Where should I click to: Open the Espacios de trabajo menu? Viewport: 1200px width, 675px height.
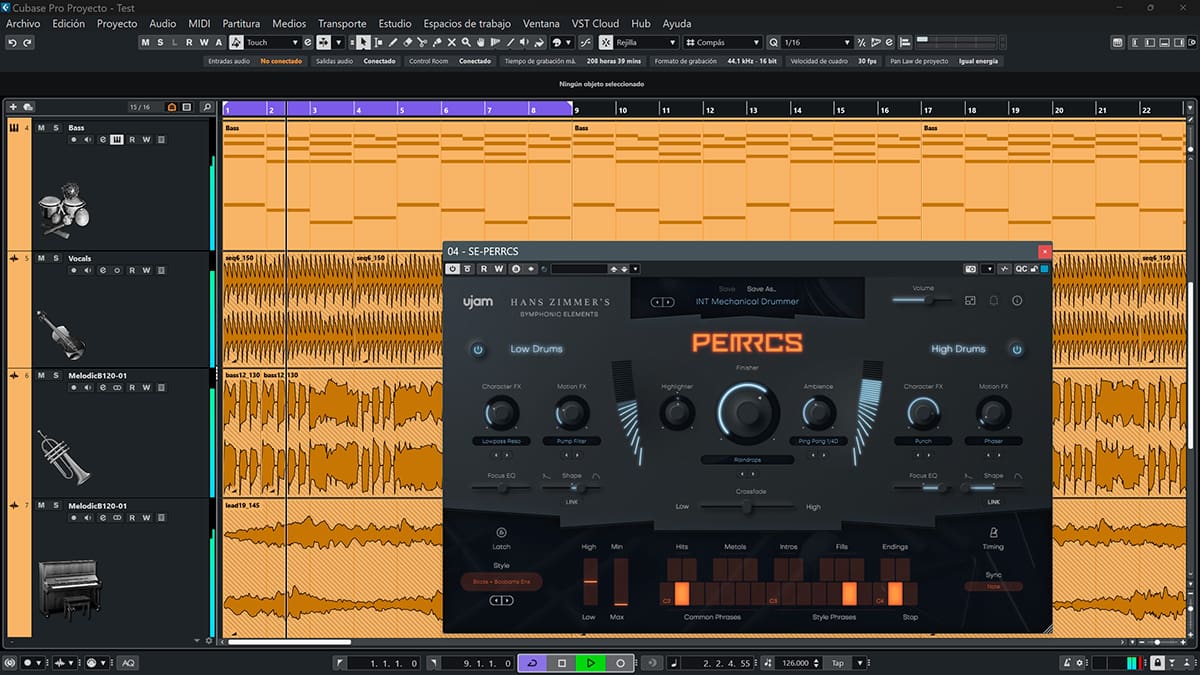coord(467,23)
